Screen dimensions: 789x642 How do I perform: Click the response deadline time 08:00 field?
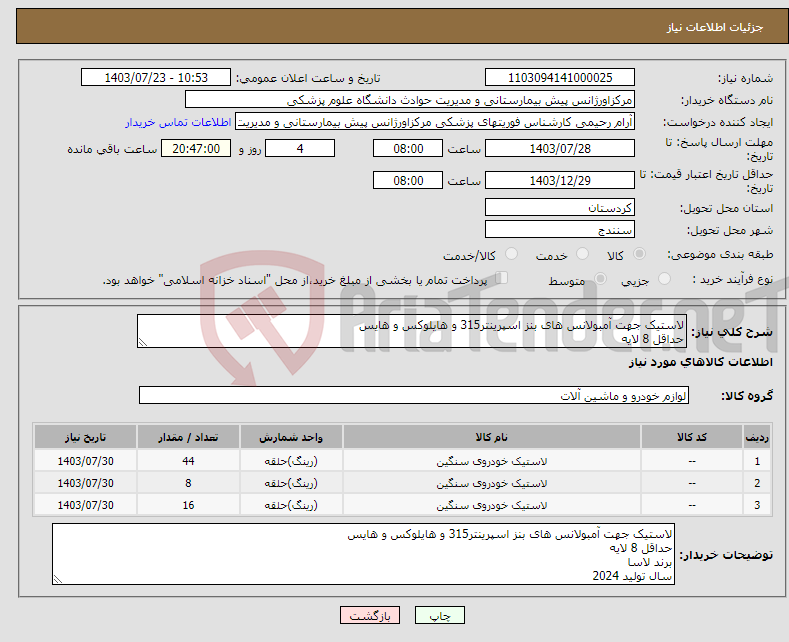coord(408,148)
